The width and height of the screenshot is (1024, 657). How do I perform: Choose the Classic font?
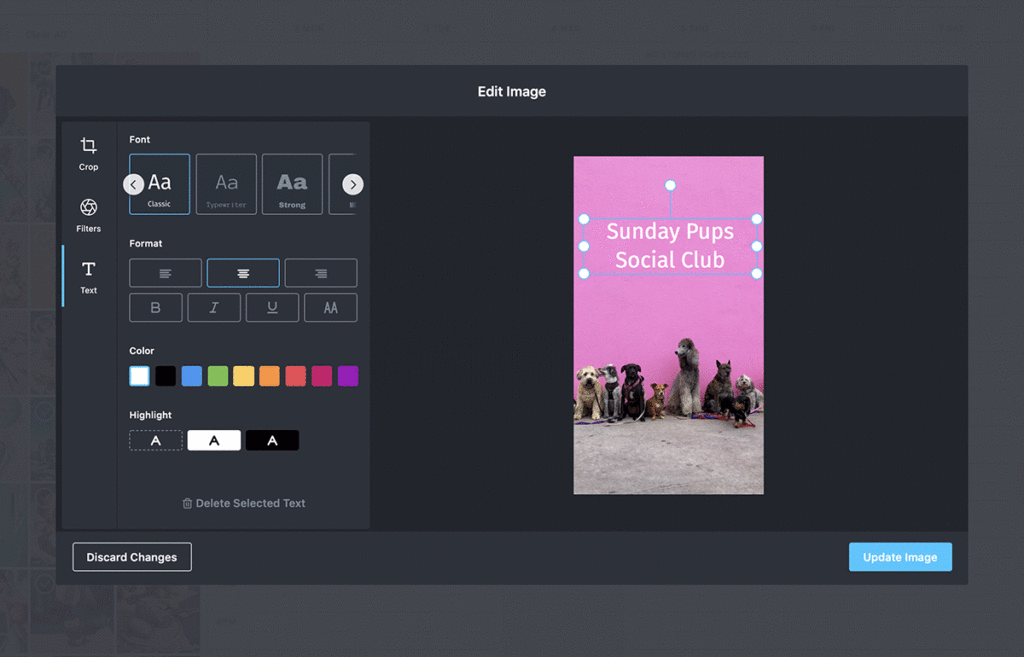pos(159,184)
